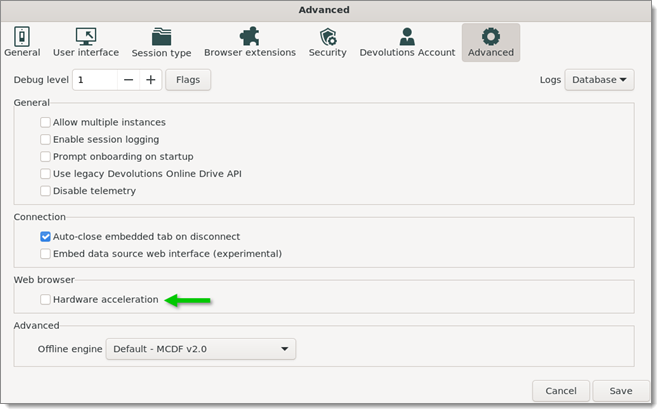Image resolution: width=662 pixels, height=414 pixels.
Task: Open the Session type folder icon
Action: [x=161, y=37]
